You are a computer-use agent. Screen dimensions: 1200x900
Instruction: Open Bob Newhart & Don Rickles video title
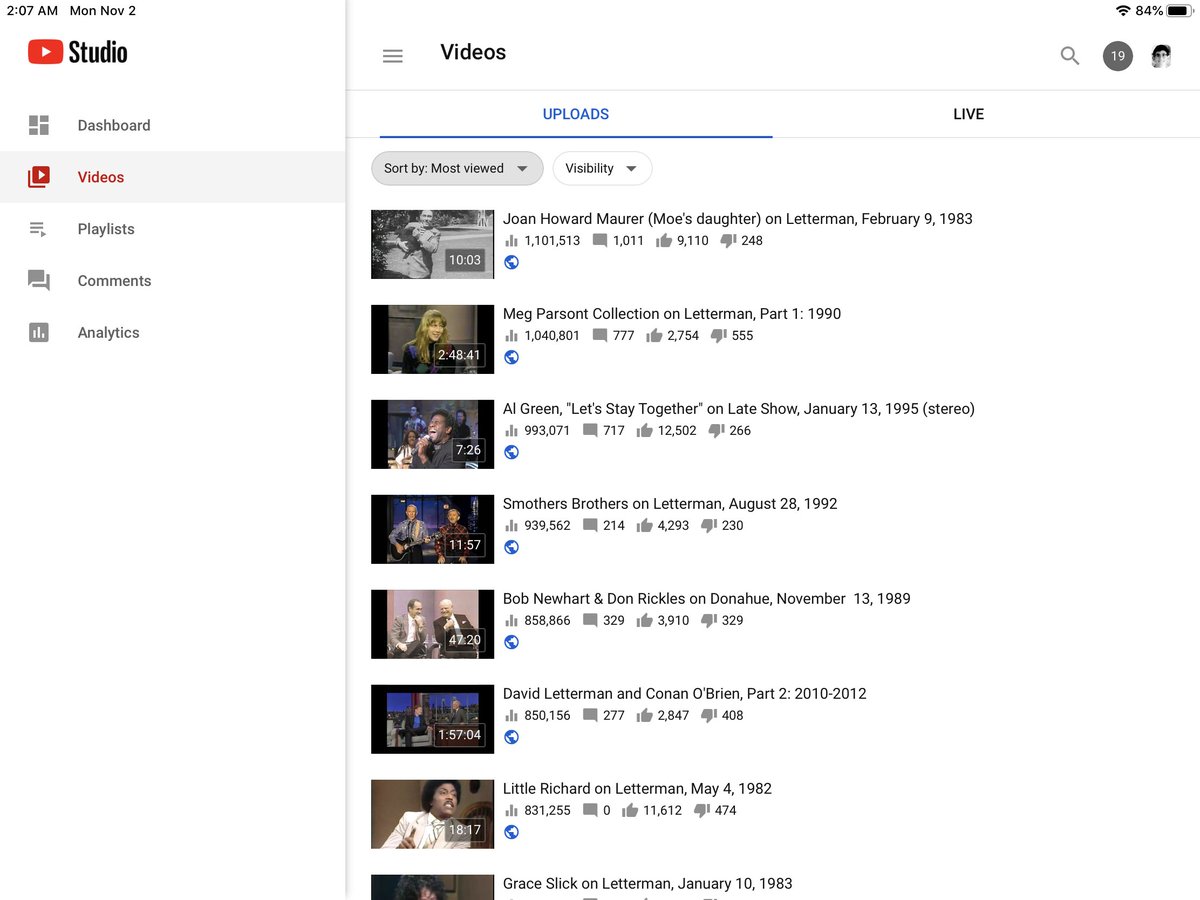pos(707,599)
